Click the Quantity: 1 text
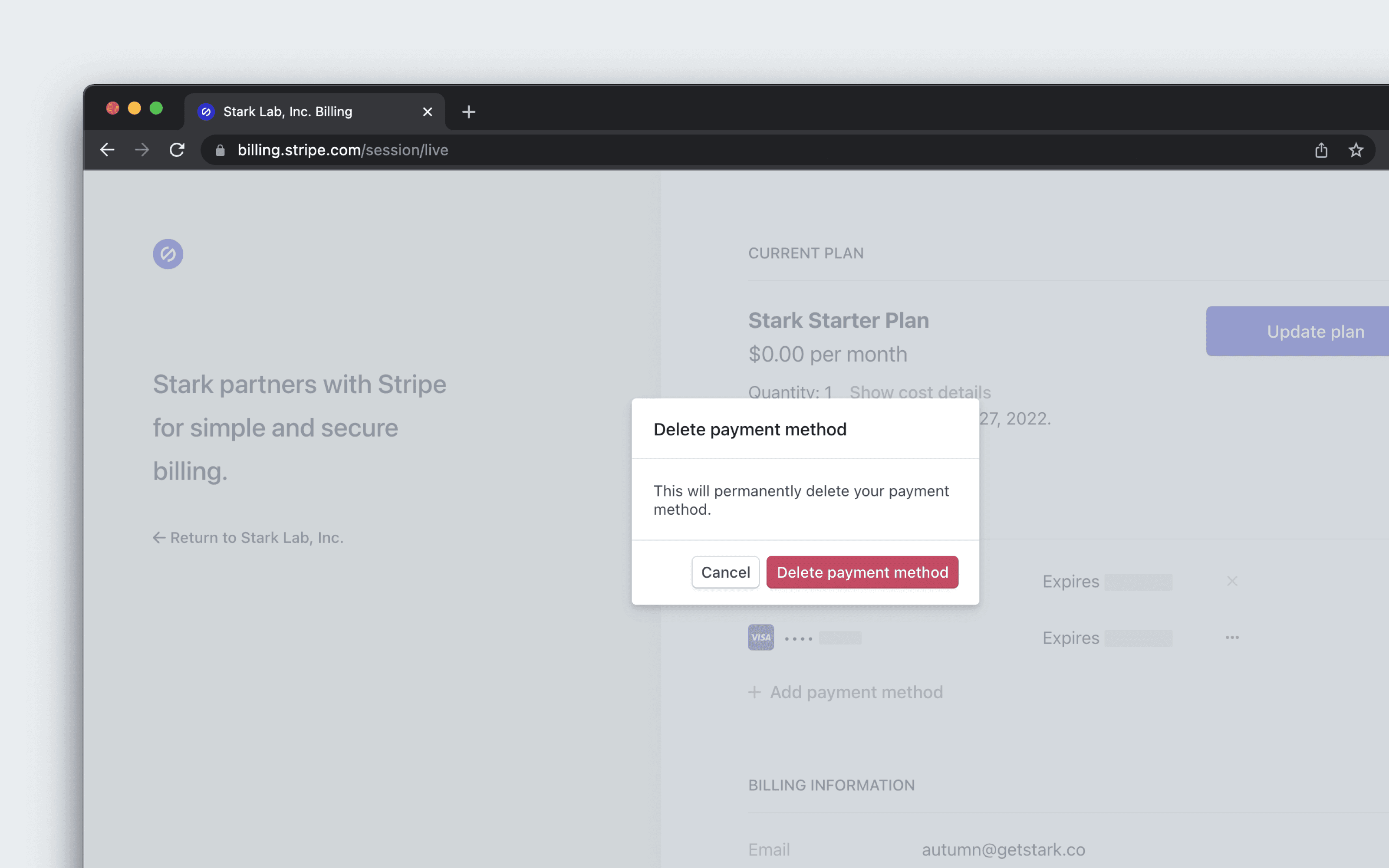The width and height of the screenshot is (1389, 868). click(790, 392)
